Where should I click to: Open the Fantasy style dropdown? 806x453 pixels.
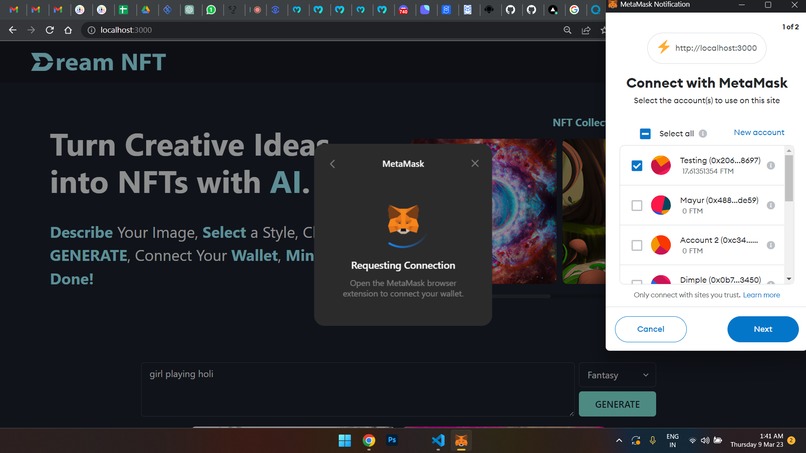[617, 375]
